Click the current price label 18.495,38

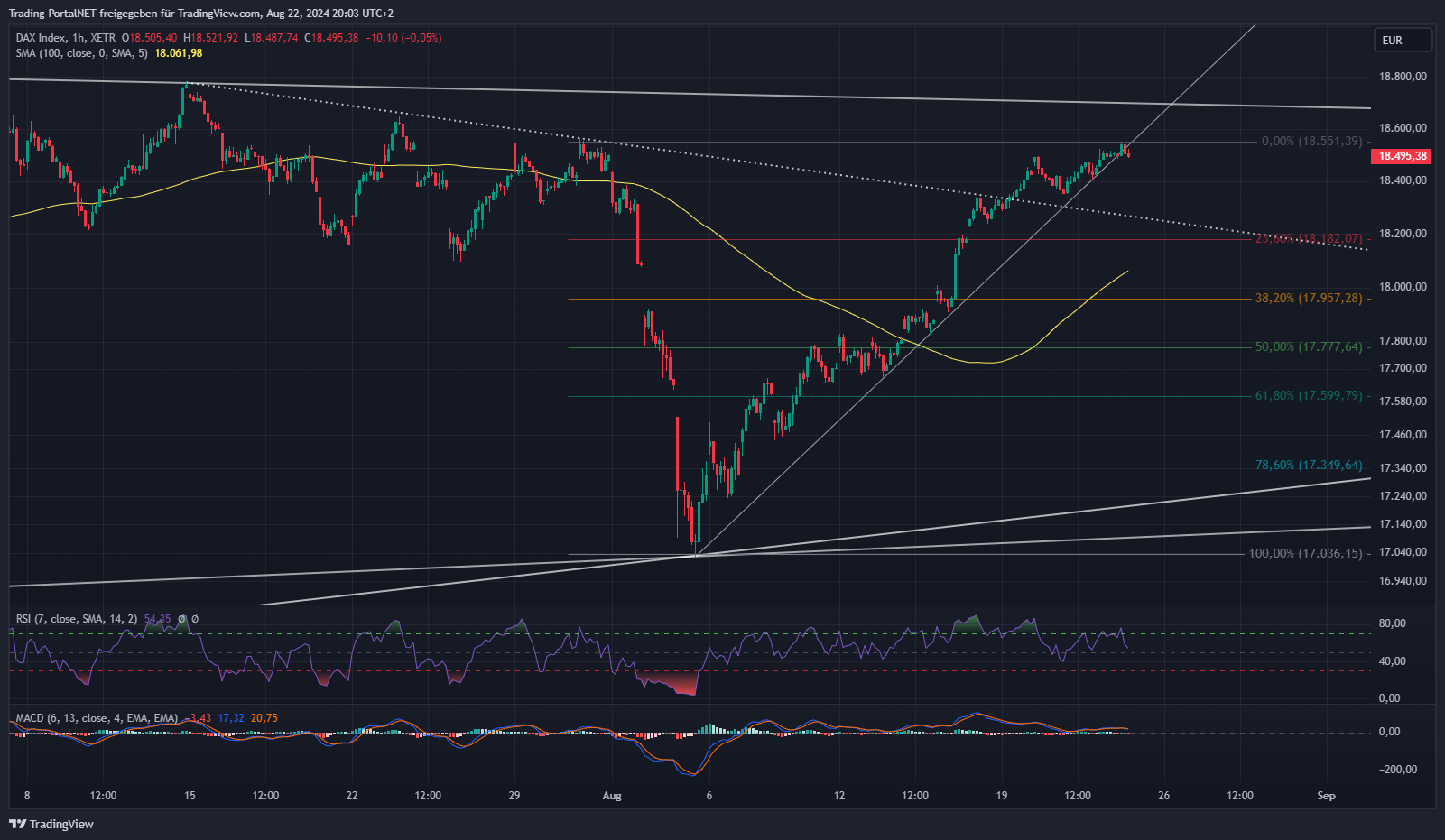tap(1401, 156)
